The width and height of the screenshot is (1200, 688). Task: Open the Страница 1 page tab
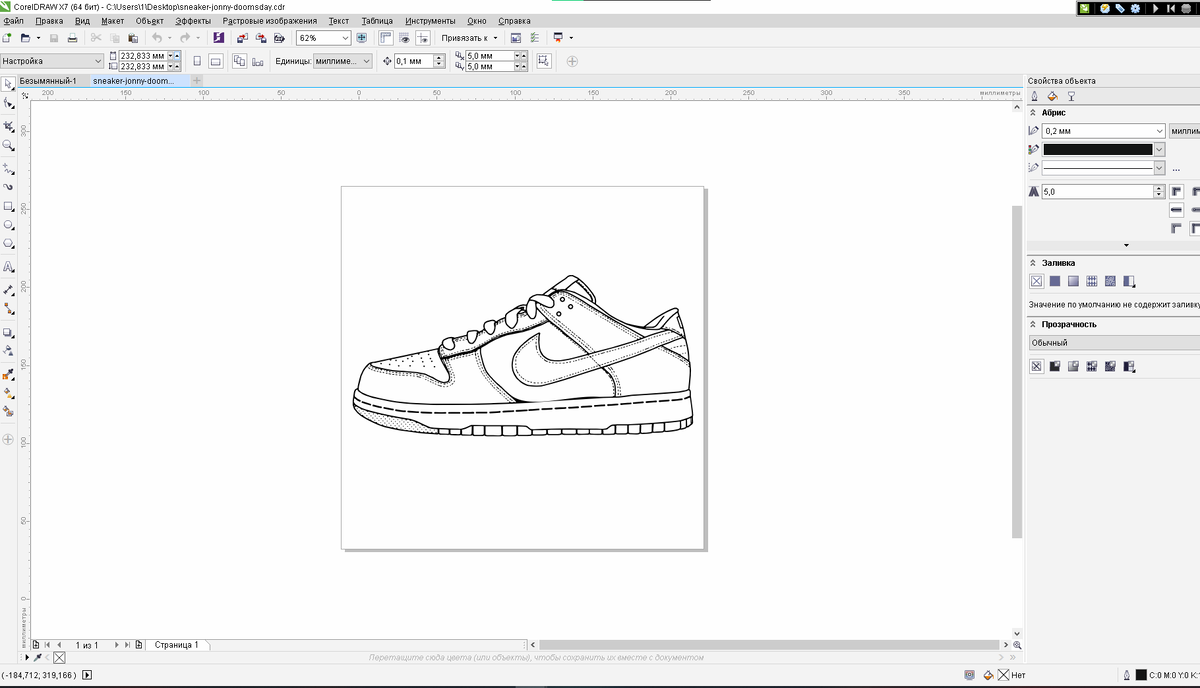coord(176,645)
